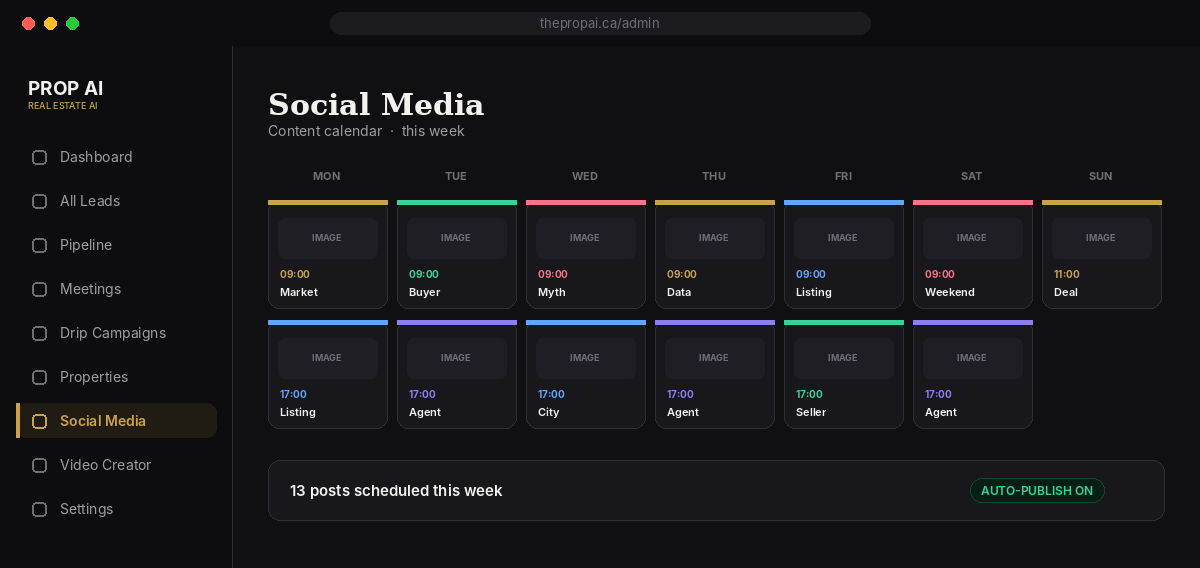Open Wednesday's Myth post image placeholder
Viewport: 1200px width, 568px height.
tap(585, 238)
